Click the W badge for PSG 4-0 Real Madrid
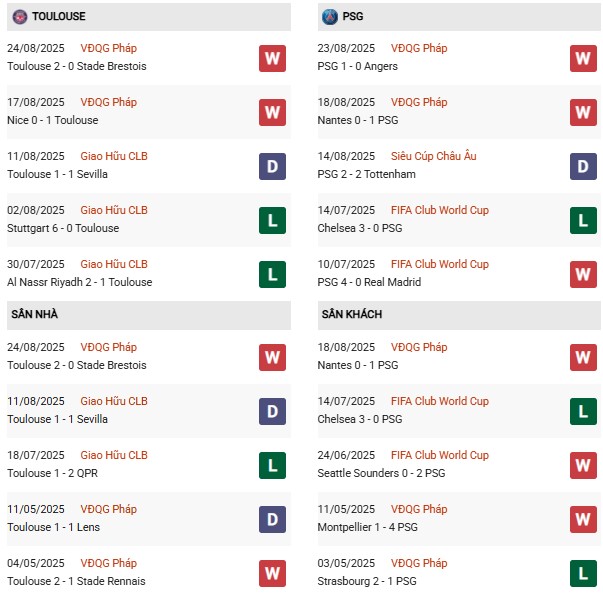The image size is (603, 597). click(583, 274)
